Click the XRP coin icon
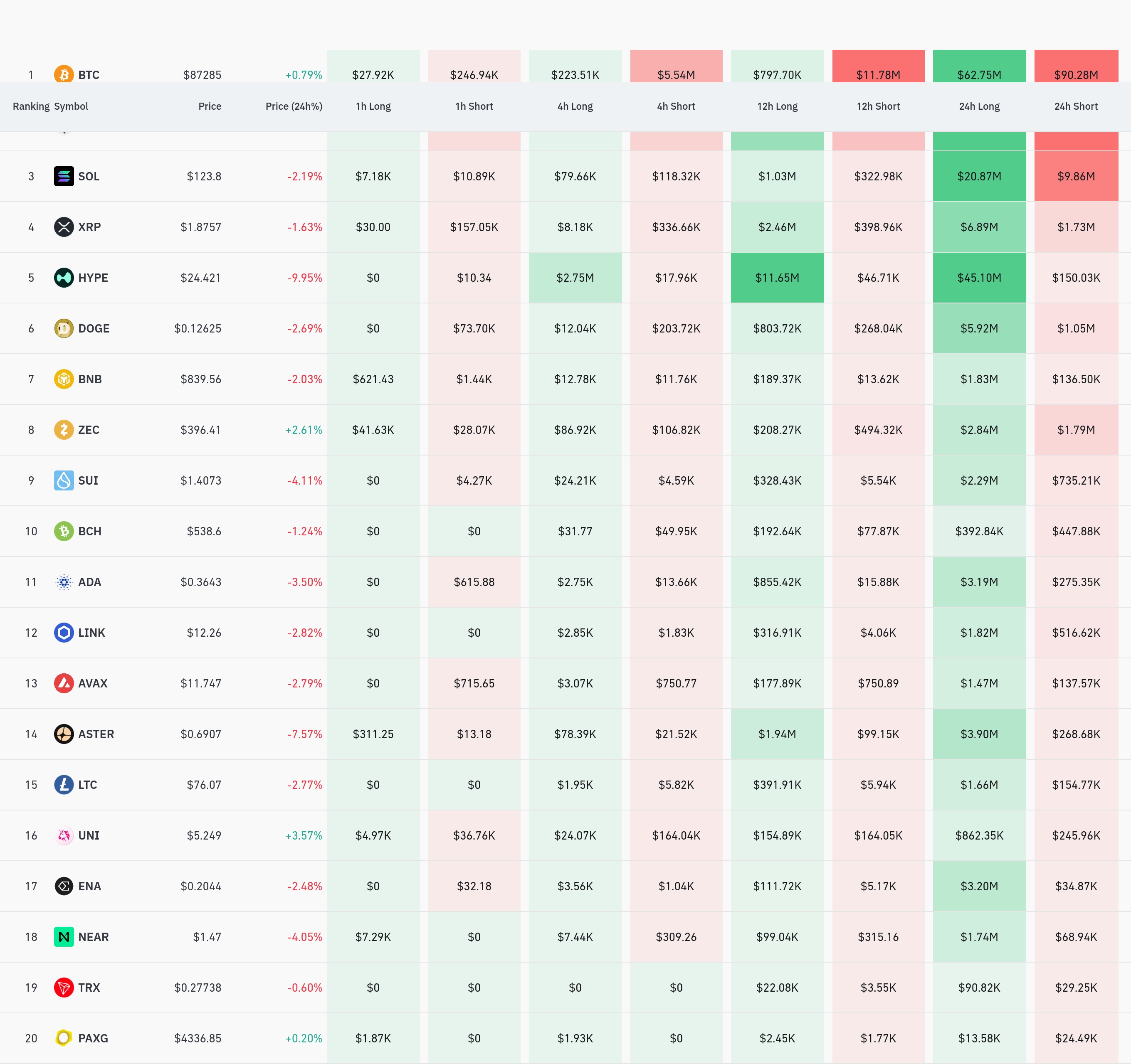The width and height of the screenshot is (1131, 1064). [x=64, y=227]
